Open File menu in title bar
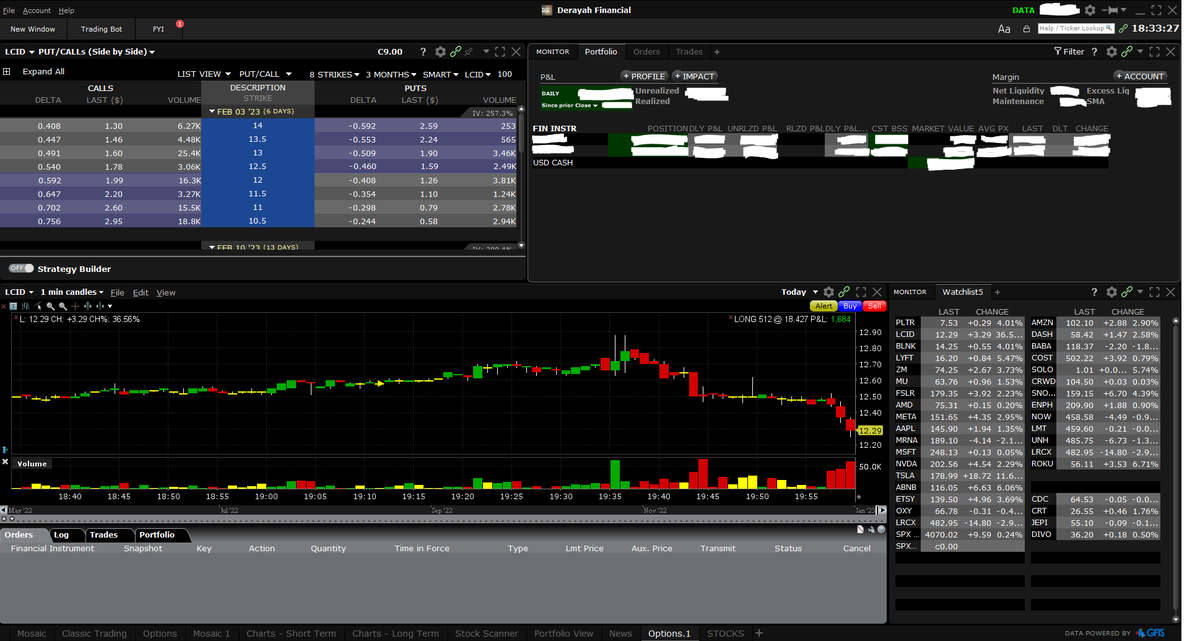Screen dimensions: 1200x641 pos(9,10)
